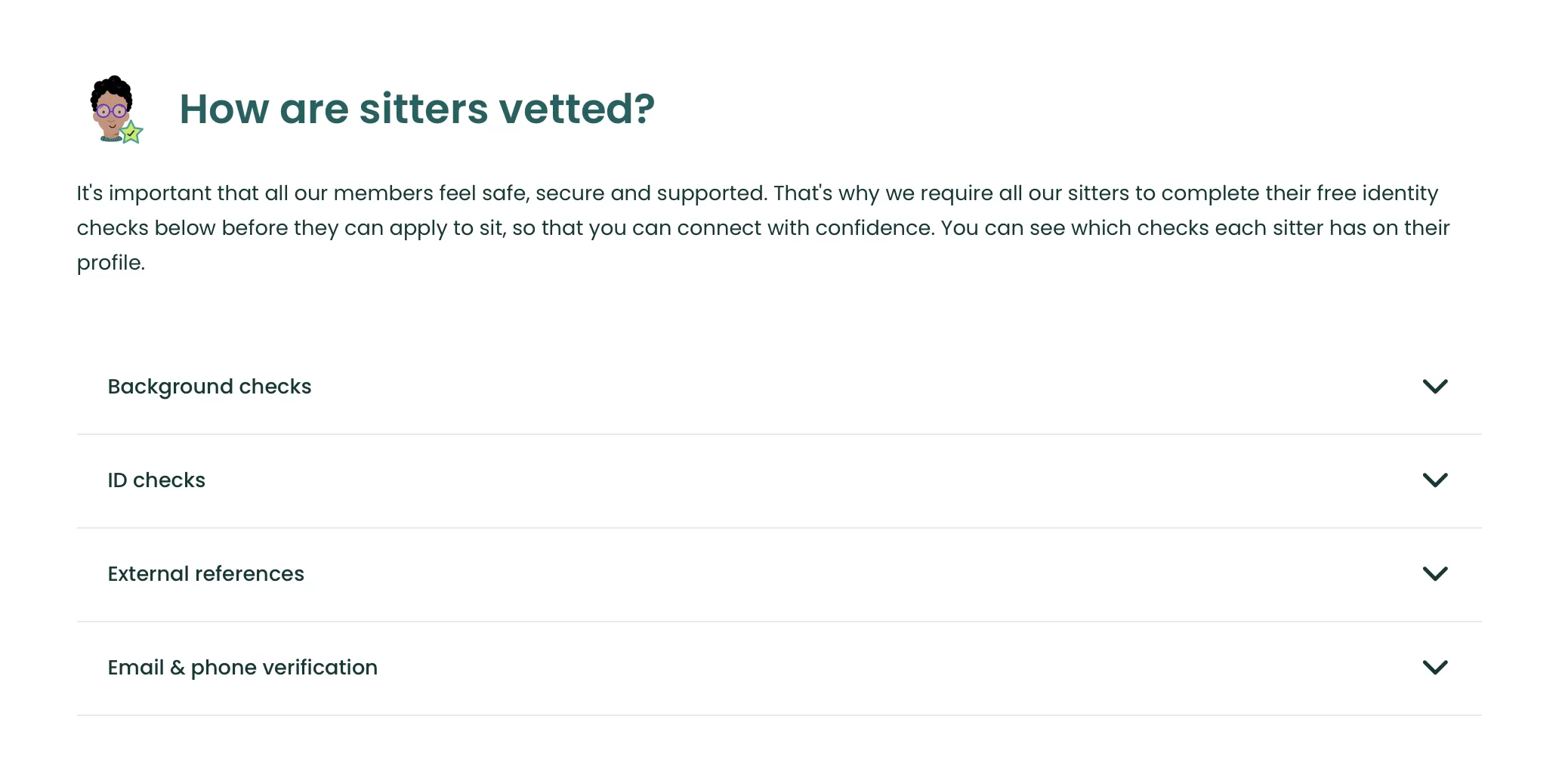1565x784 pixels.
Task: Click the purple glasses on the avatar
Action: [110, 111]
